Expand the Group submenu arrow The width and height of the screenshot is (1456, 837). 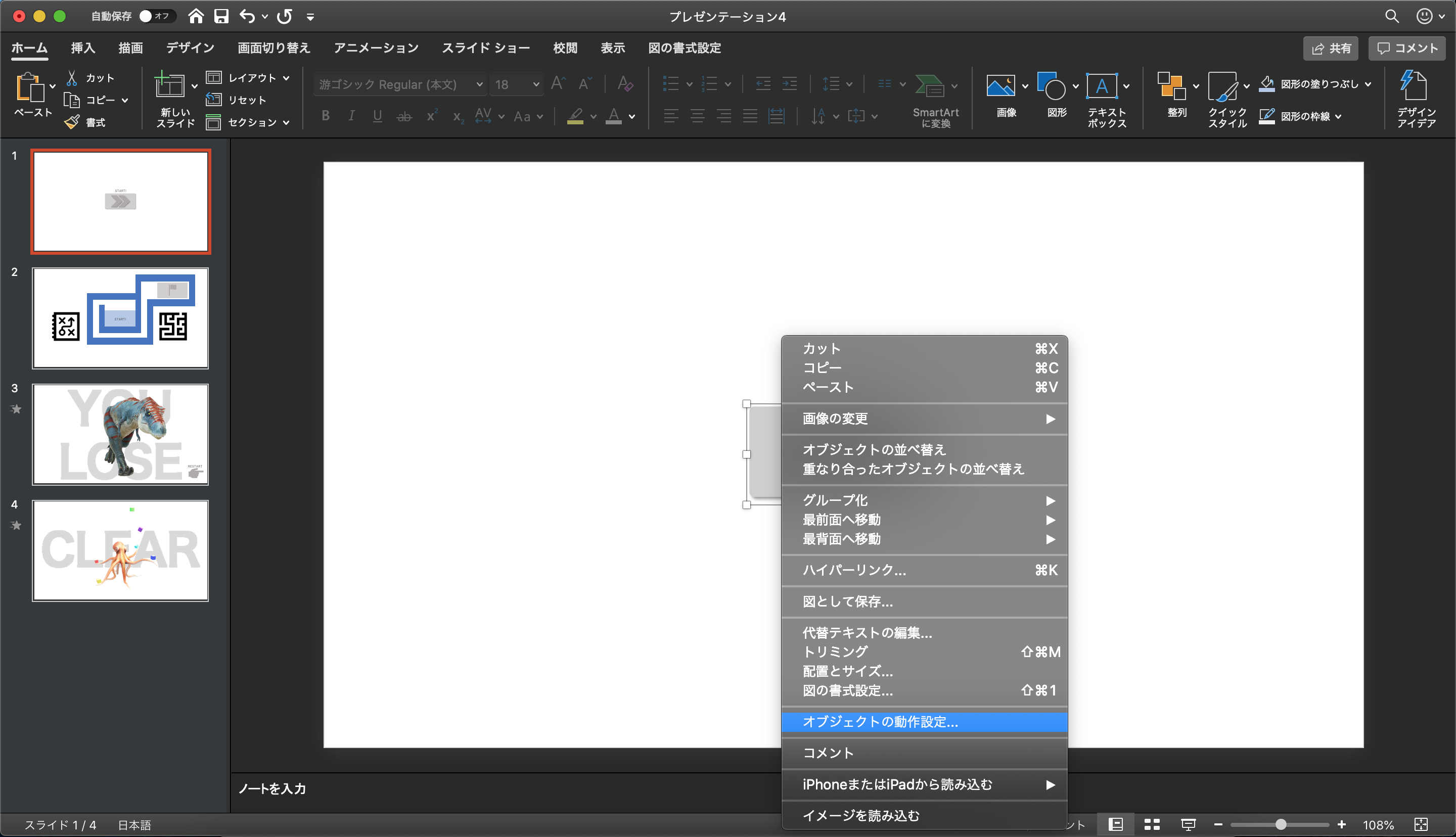[1050, 500]
